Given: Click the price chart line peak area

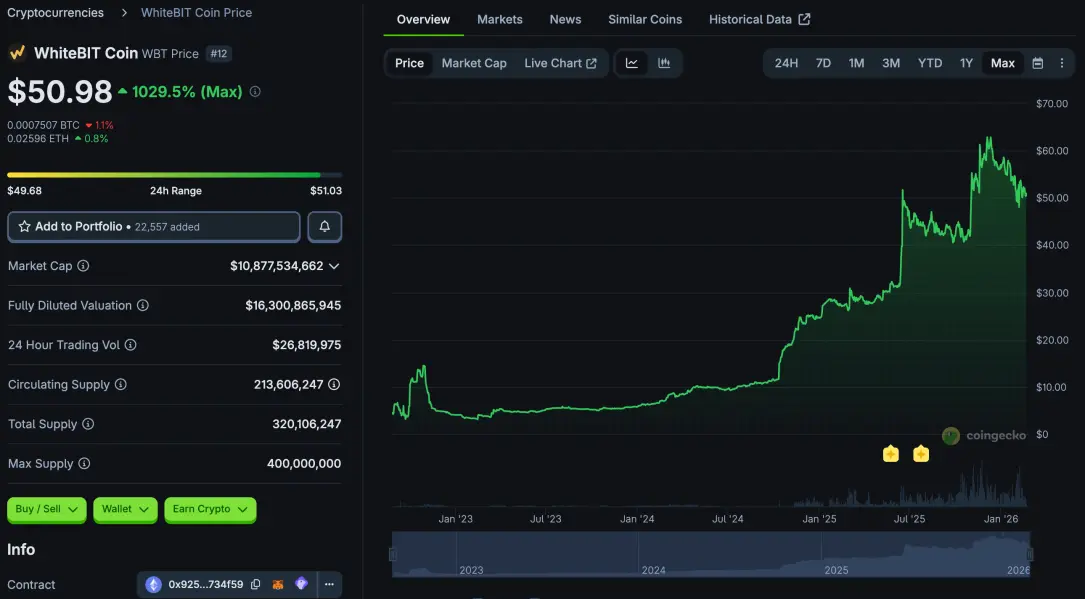Looking at the screenshot, I should pos(989,142).
